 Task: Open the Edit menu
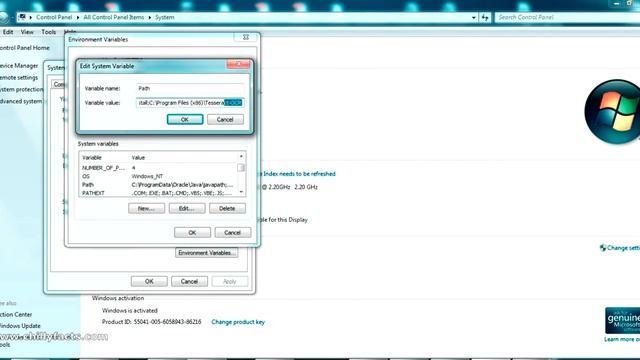tap(8, 32)
